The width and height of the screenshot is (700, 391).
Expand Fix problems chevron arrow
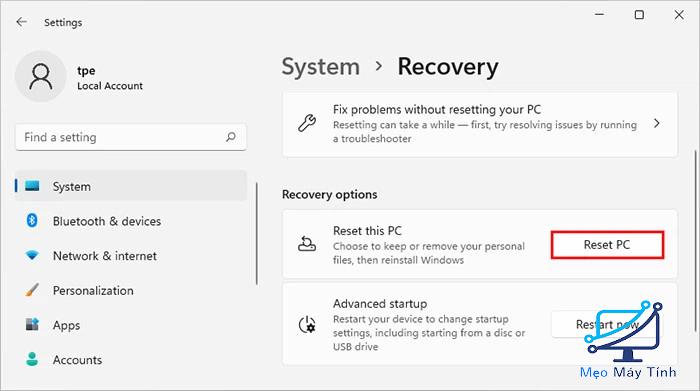(656, 123)
